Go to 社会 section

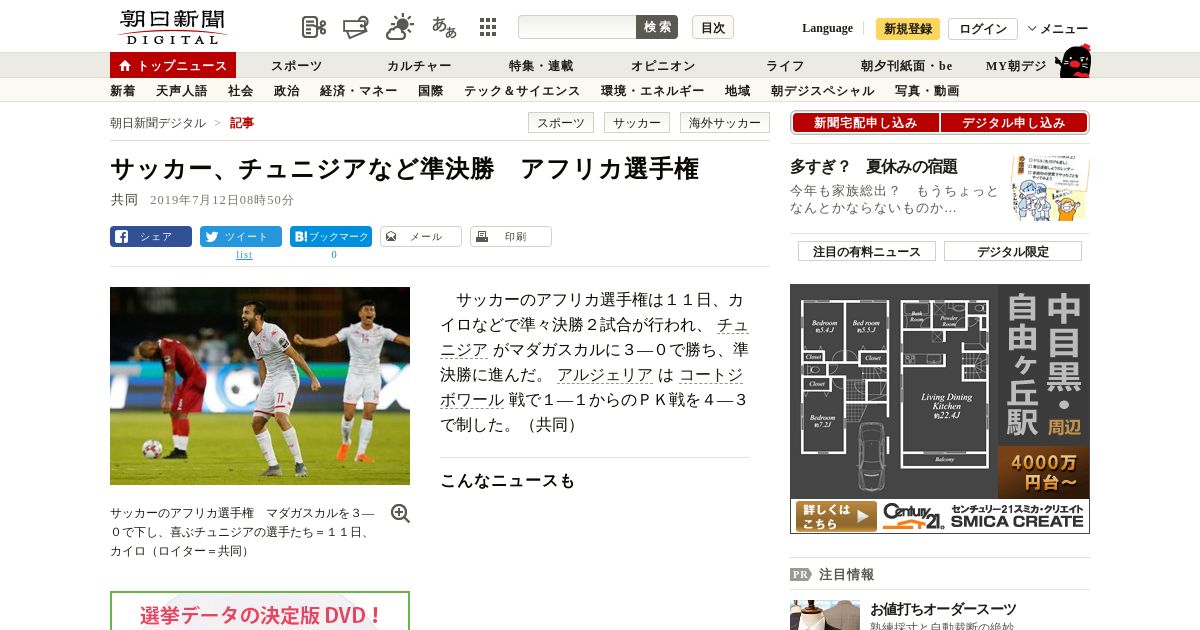click(241, 91)
